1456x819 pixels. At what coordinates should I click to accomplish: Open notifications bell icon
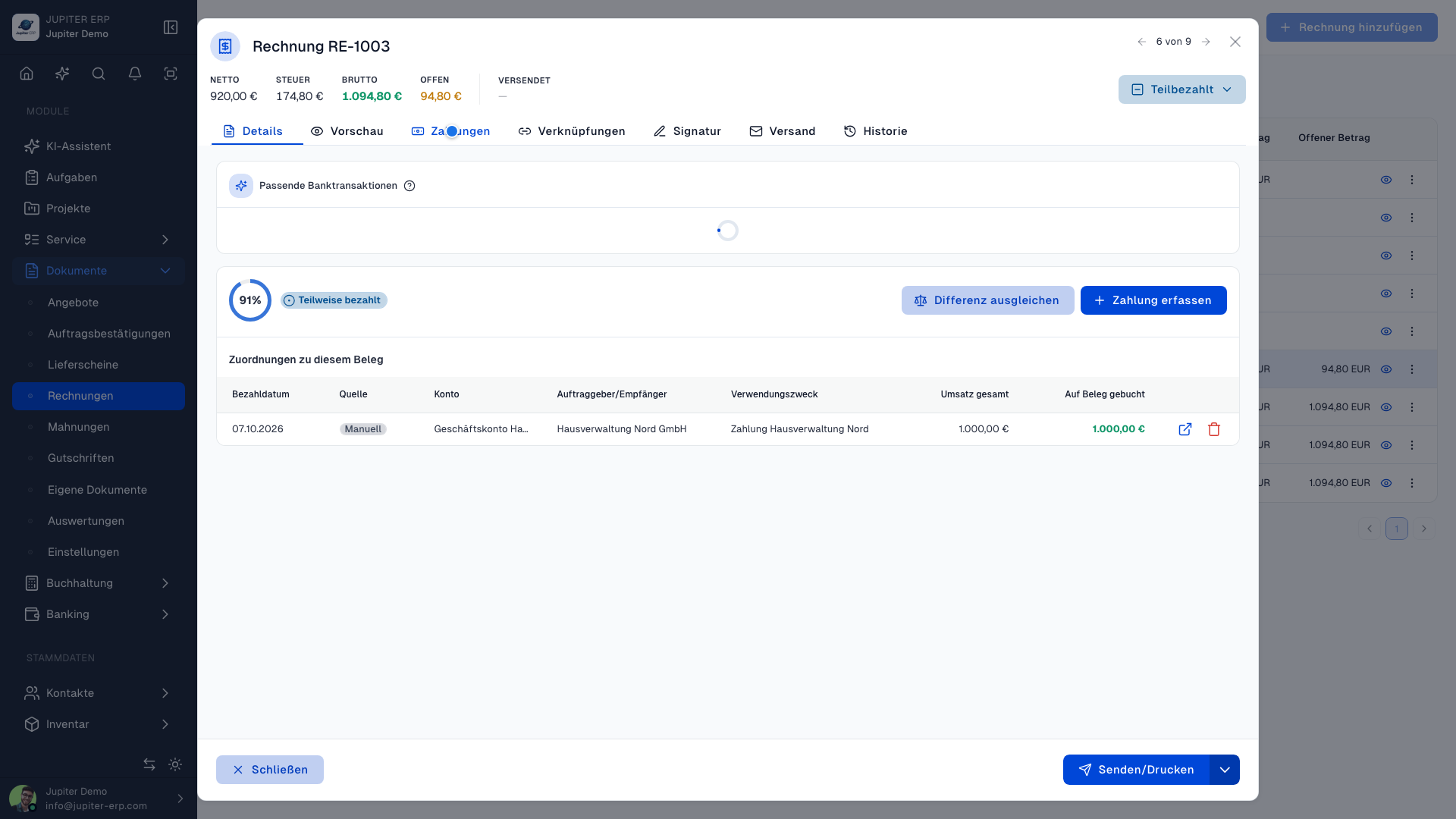pos(135,74)
